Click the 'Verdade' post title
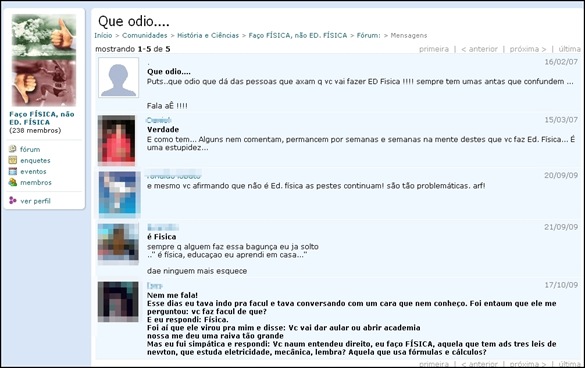This screenshot has height=368, width=585. click(163, 130)
